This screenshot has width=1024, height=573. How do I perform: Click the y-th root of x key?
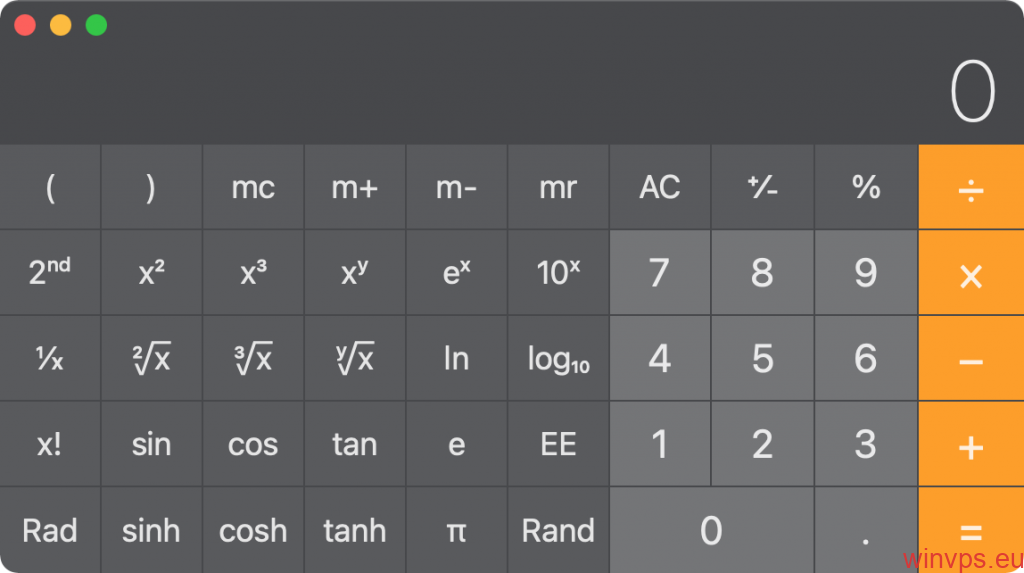pyautogui.click(x=355, y=359)
